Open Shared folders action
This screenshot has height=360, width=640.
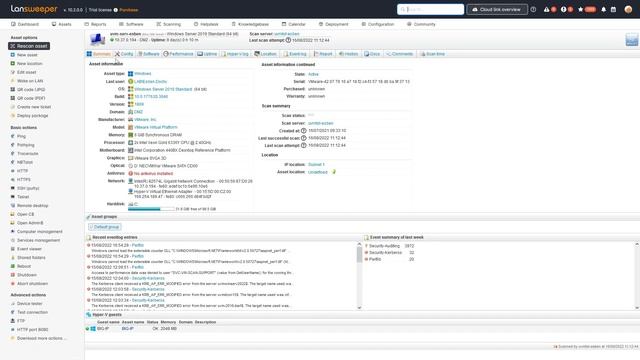point(31,258)
